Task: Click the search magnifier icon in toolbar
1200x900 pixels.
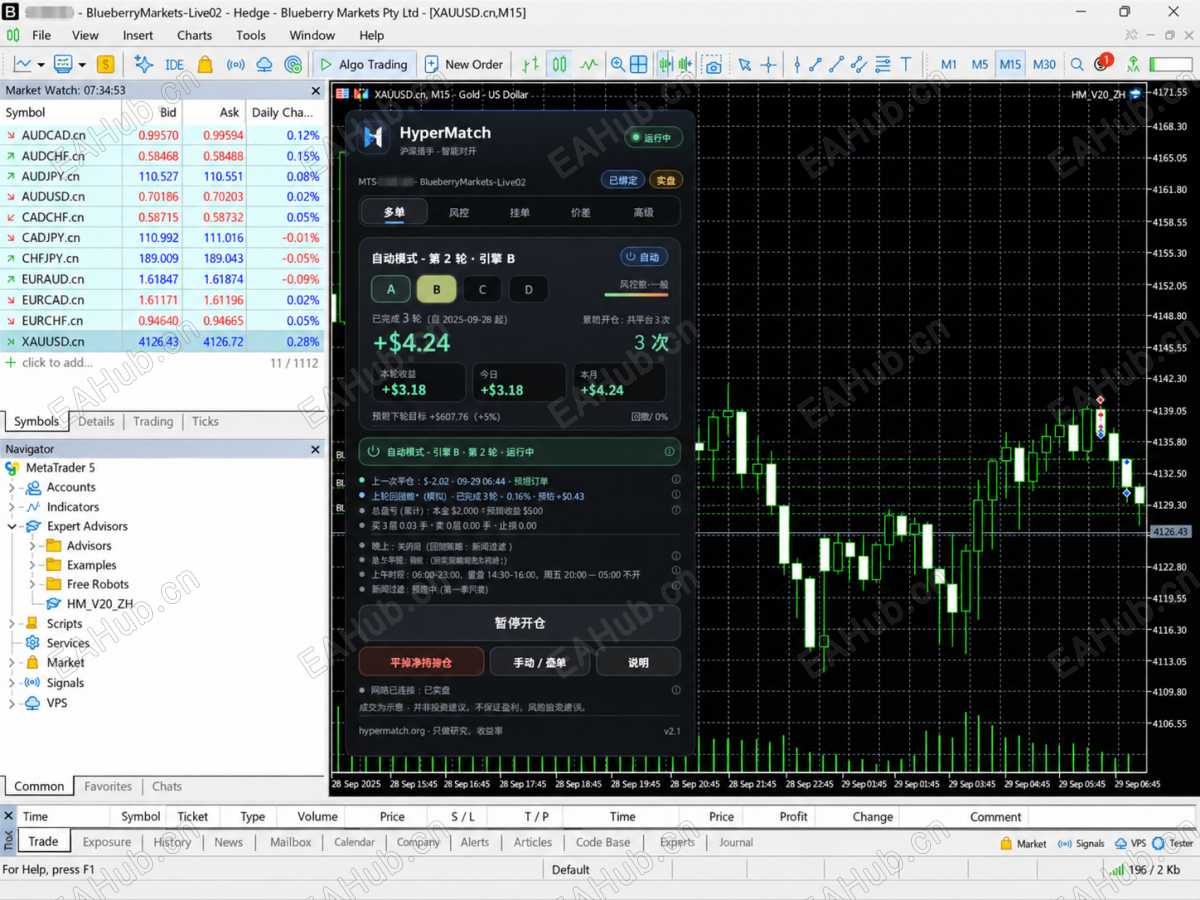Action: point(1077,64)
